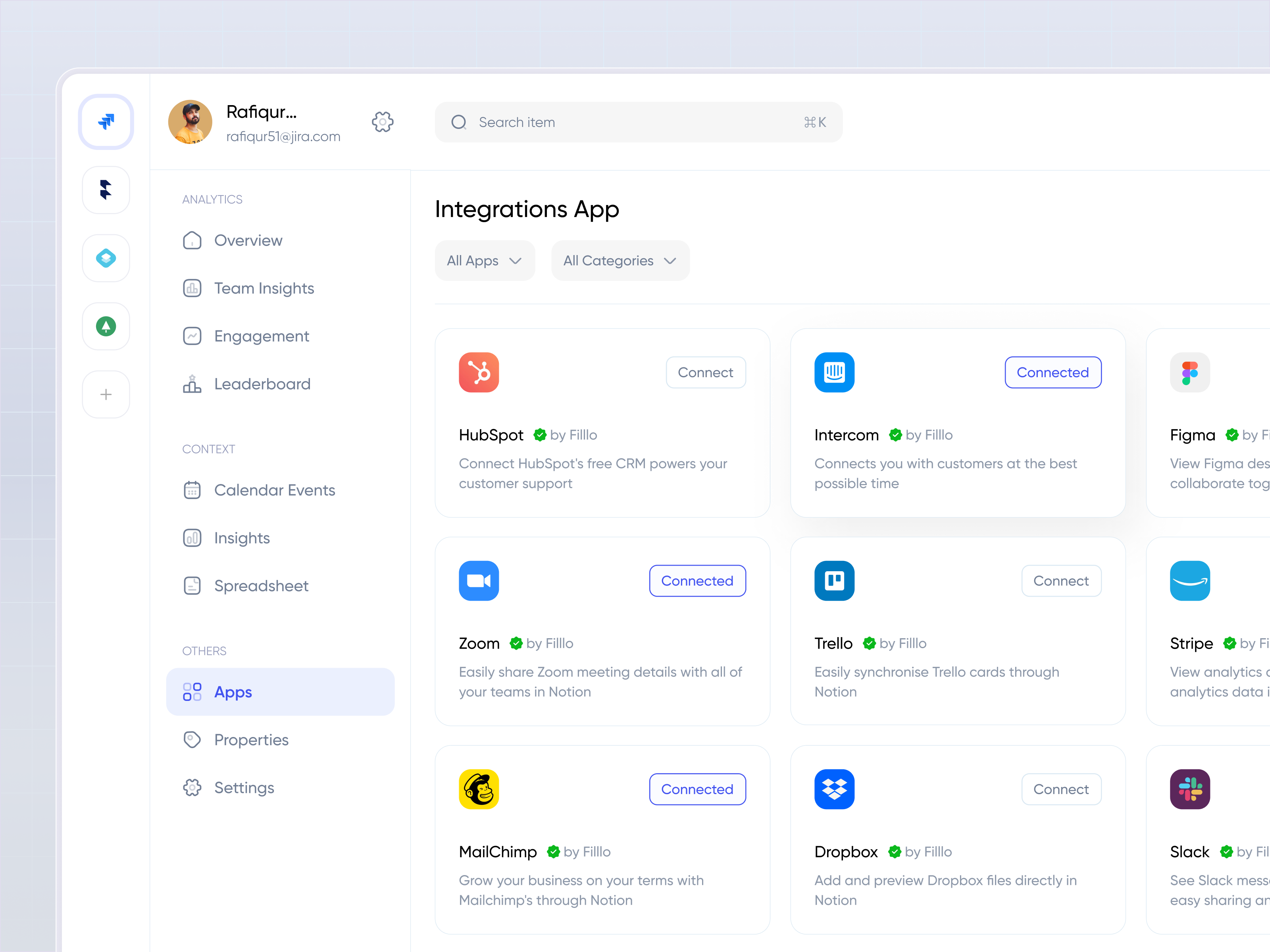Image resolution: width=1270 pixels, height=952 pixels.
Task: Click the Dropbox app icon
Action: 834,789
